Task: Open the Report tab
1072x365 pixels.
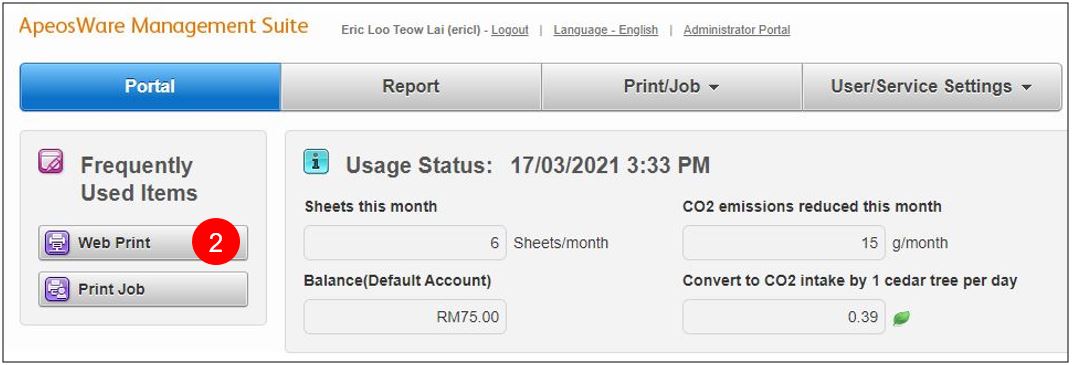Action: click(411, 87)
